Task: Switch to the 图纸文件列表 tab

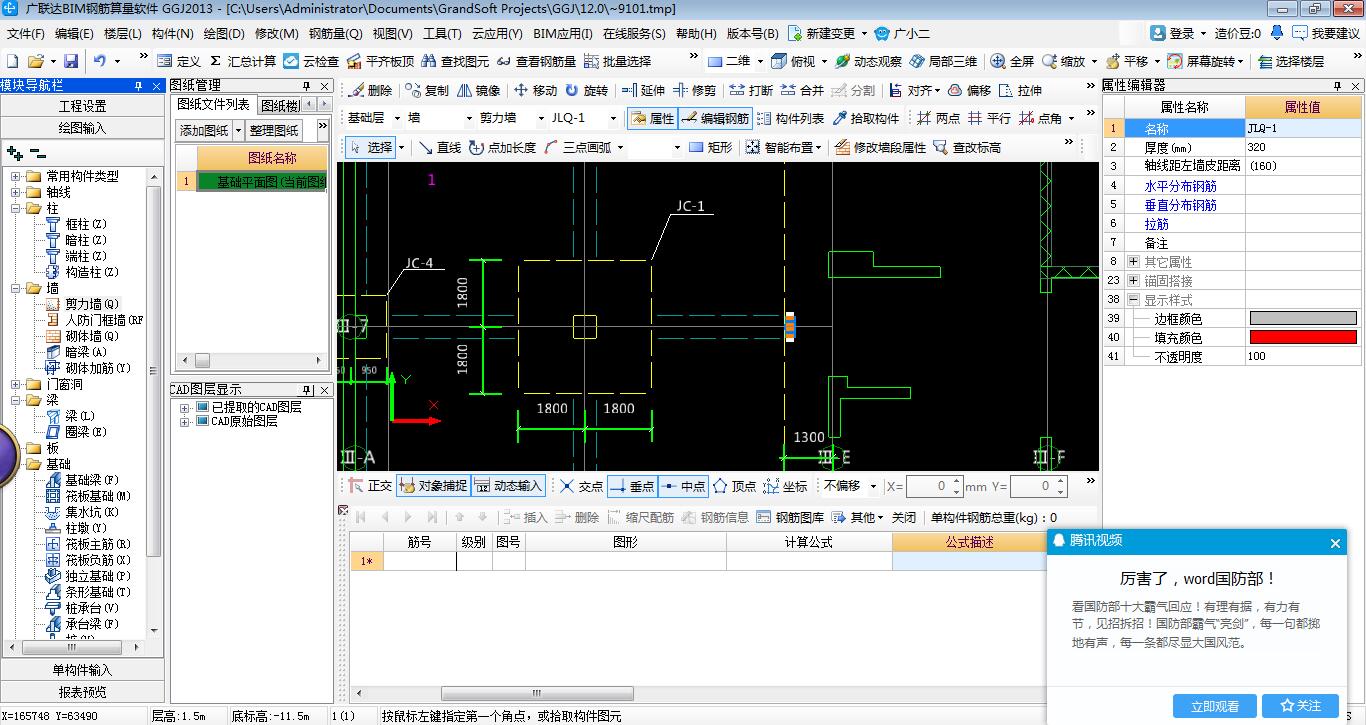Action: click(x=214, y=104)
